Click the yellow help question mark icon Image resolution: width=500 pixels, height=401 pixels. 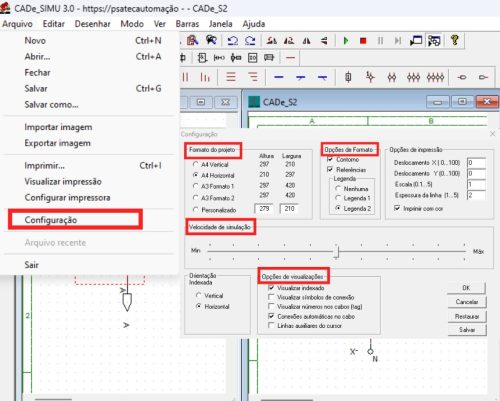click(x=455, y=40)
